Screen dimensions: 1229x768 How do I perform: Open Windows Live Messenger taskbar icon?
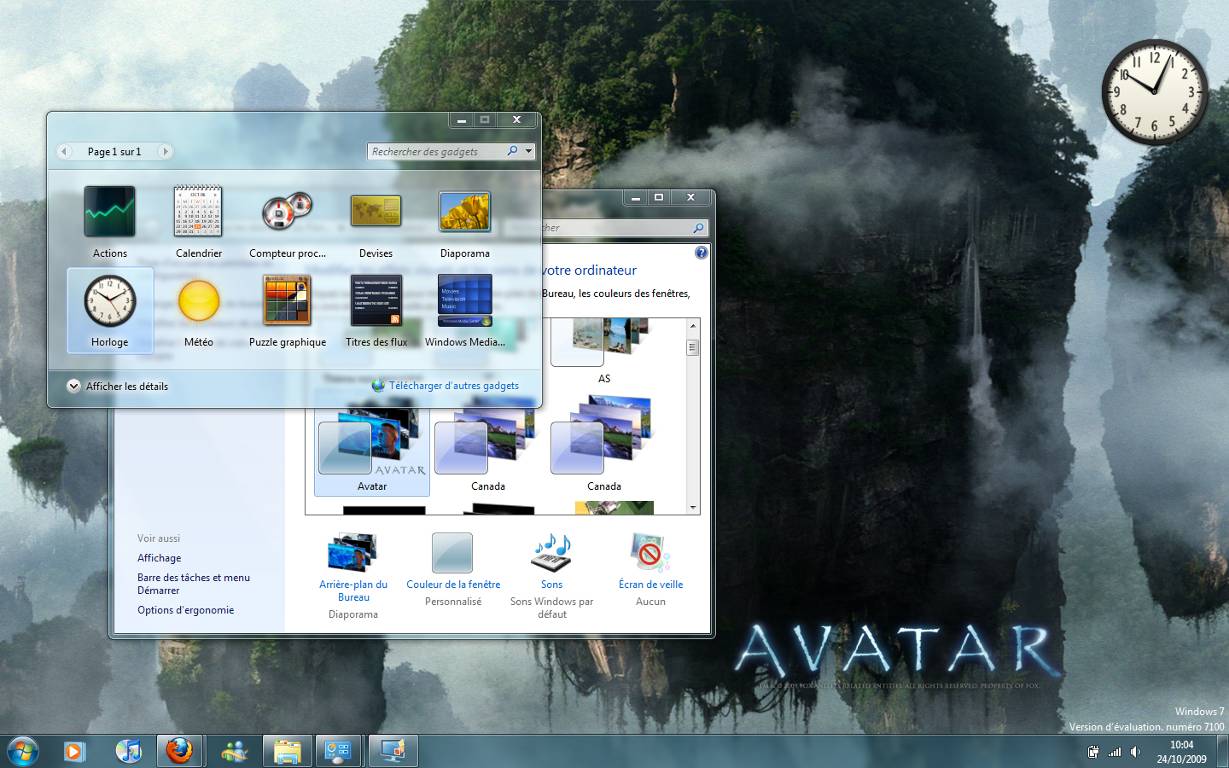[x=234, y=750]
